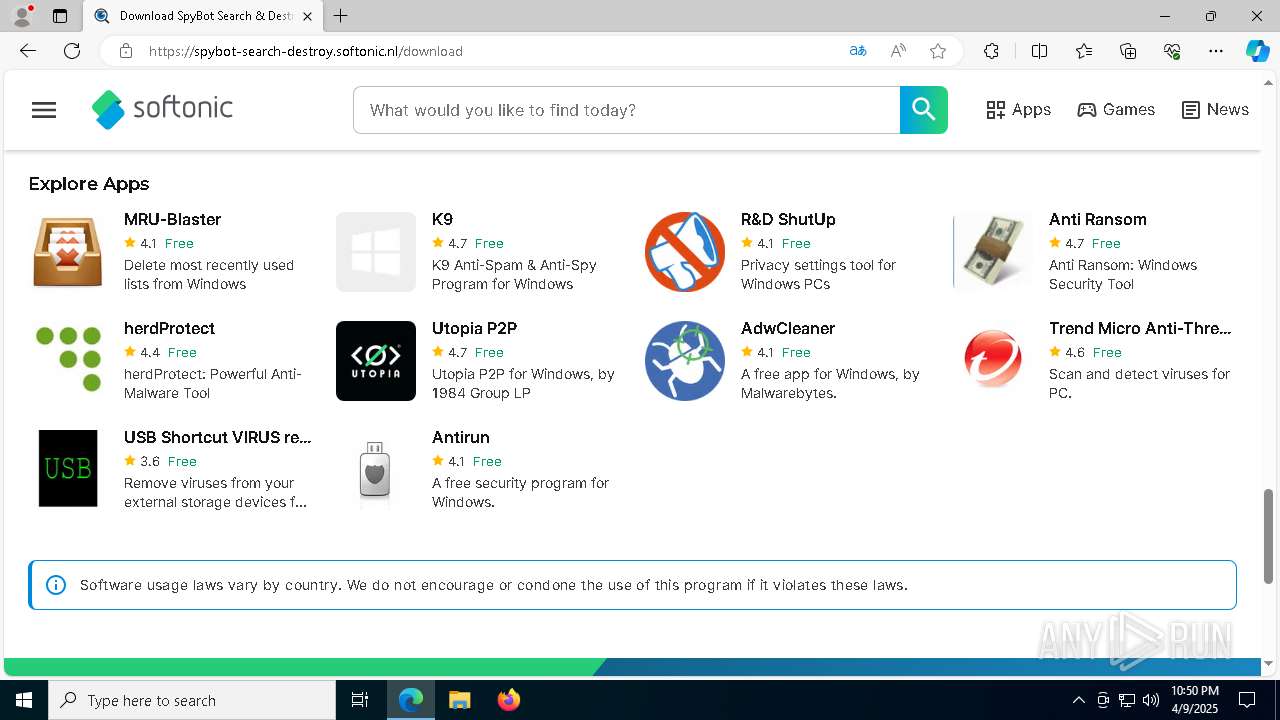This screenshot has height=720, width=1280.
Task: Open the AdwCleaner bug icon
Action: (685, 361)
